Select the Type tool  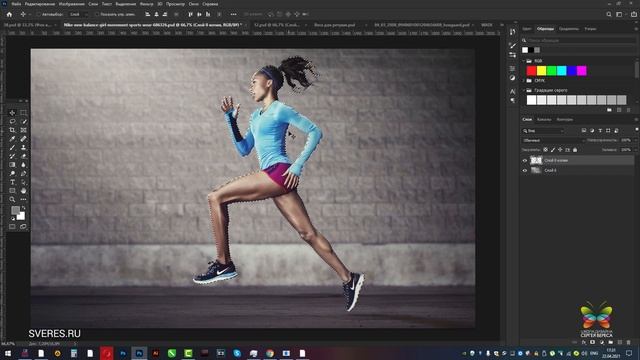pos(12,182)
